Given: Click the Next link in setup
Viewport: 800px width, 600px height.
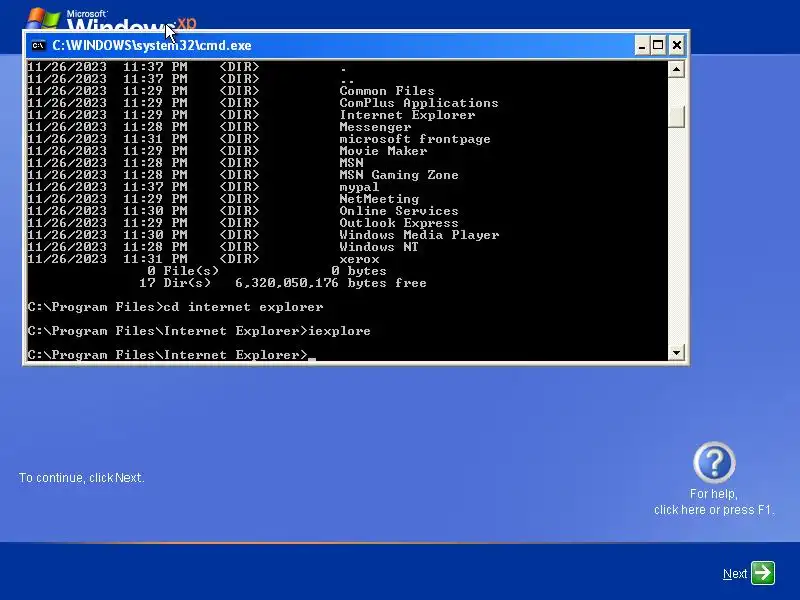Looking at the screenshot, I should click(x=735, y=574).
